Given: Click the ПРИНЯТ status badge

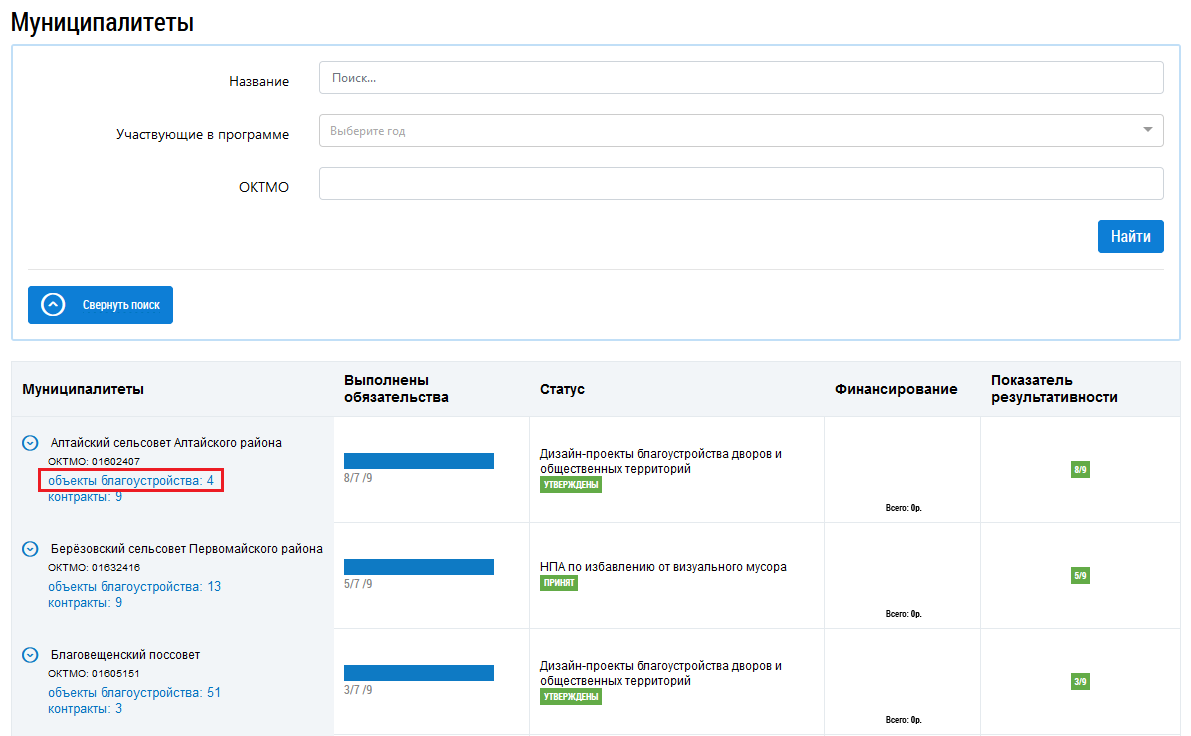Looking at the screenshot, I should pyautogui.click(x=559, y=583).
